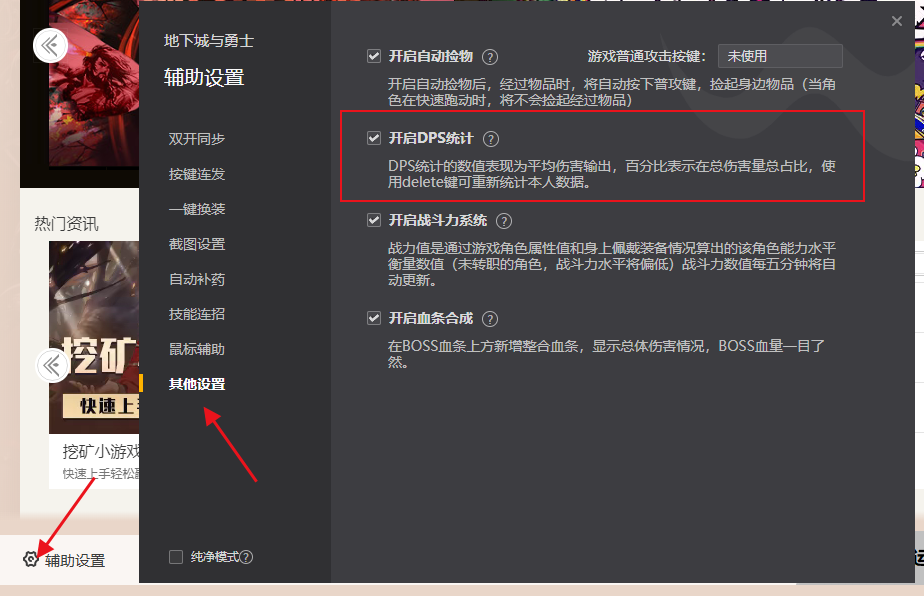
Task: Open the 技能连招 settings section
Action: [197, 314]
